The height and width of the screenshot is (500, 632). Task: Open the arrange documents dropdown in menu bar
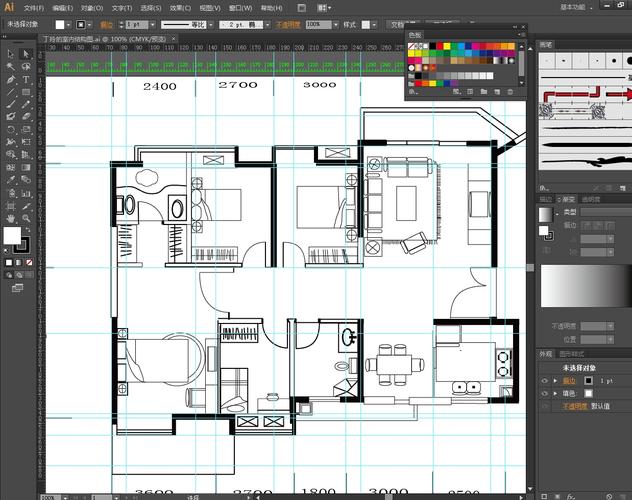324,8
